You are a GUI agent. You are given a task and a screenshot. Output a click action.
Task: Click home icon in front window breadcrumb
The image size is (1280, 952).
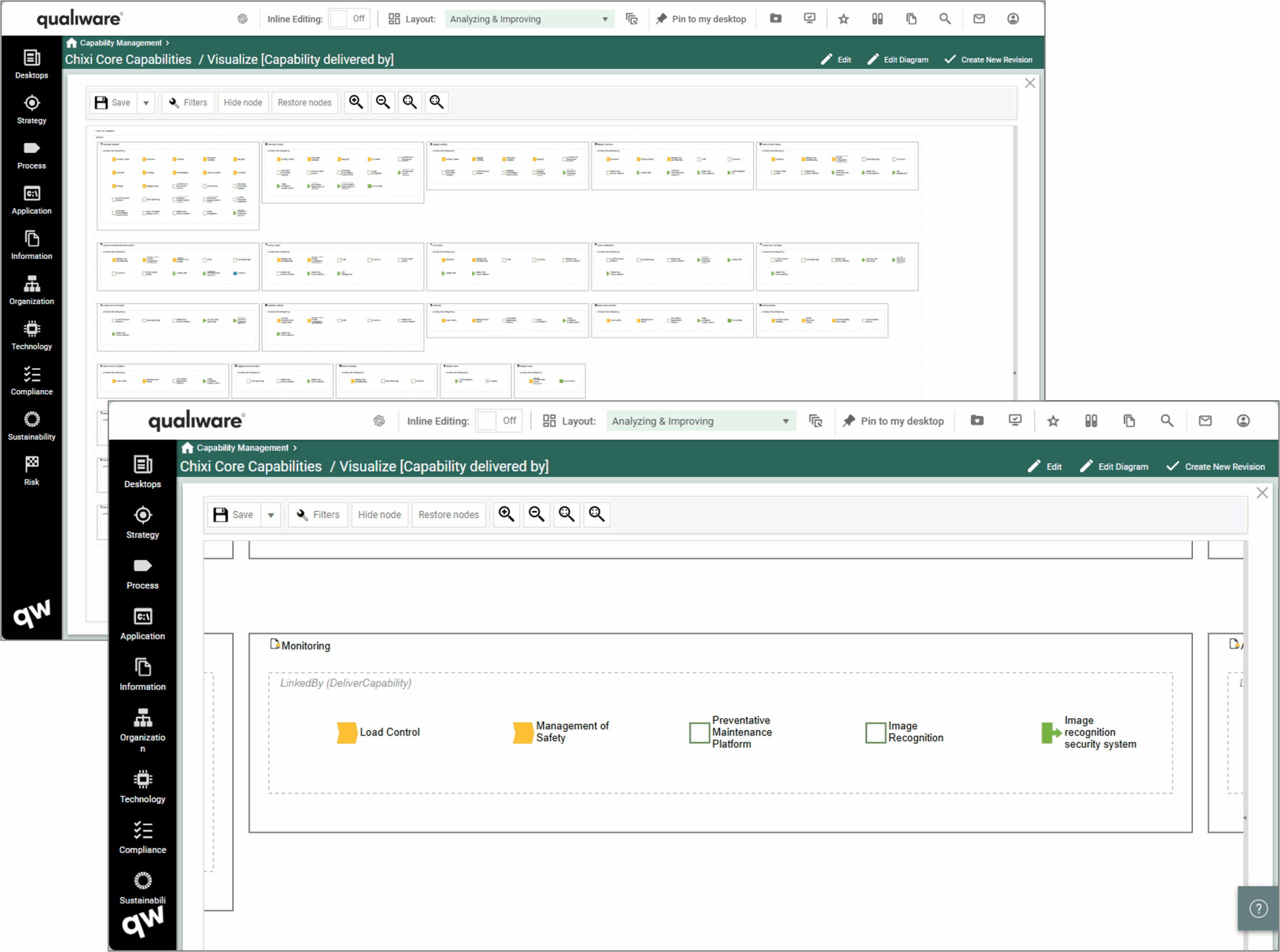click(x=187, y=448)
